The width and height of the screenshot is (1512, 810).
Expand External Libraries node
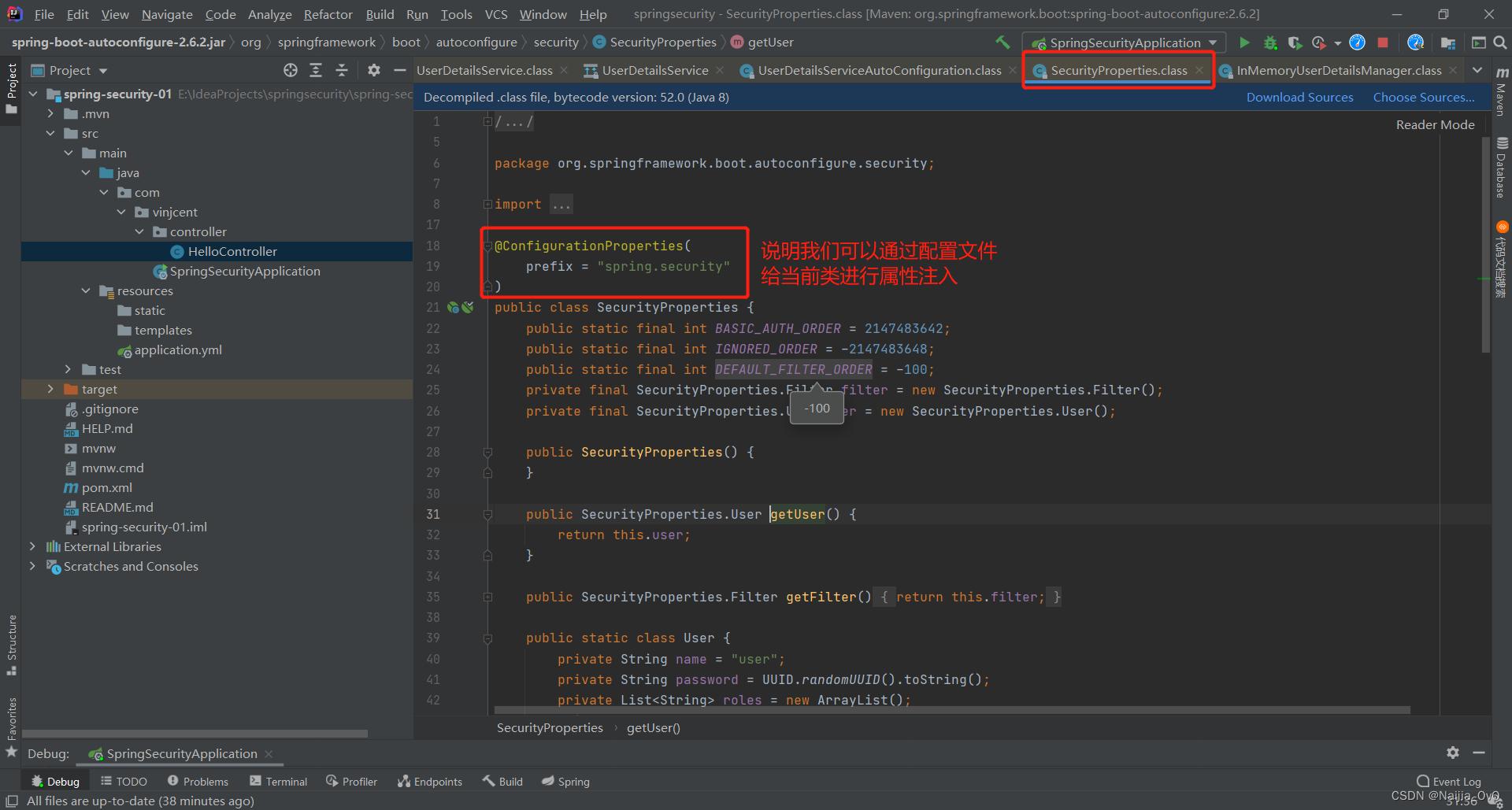pyautogui.click(x=32, y=546)
